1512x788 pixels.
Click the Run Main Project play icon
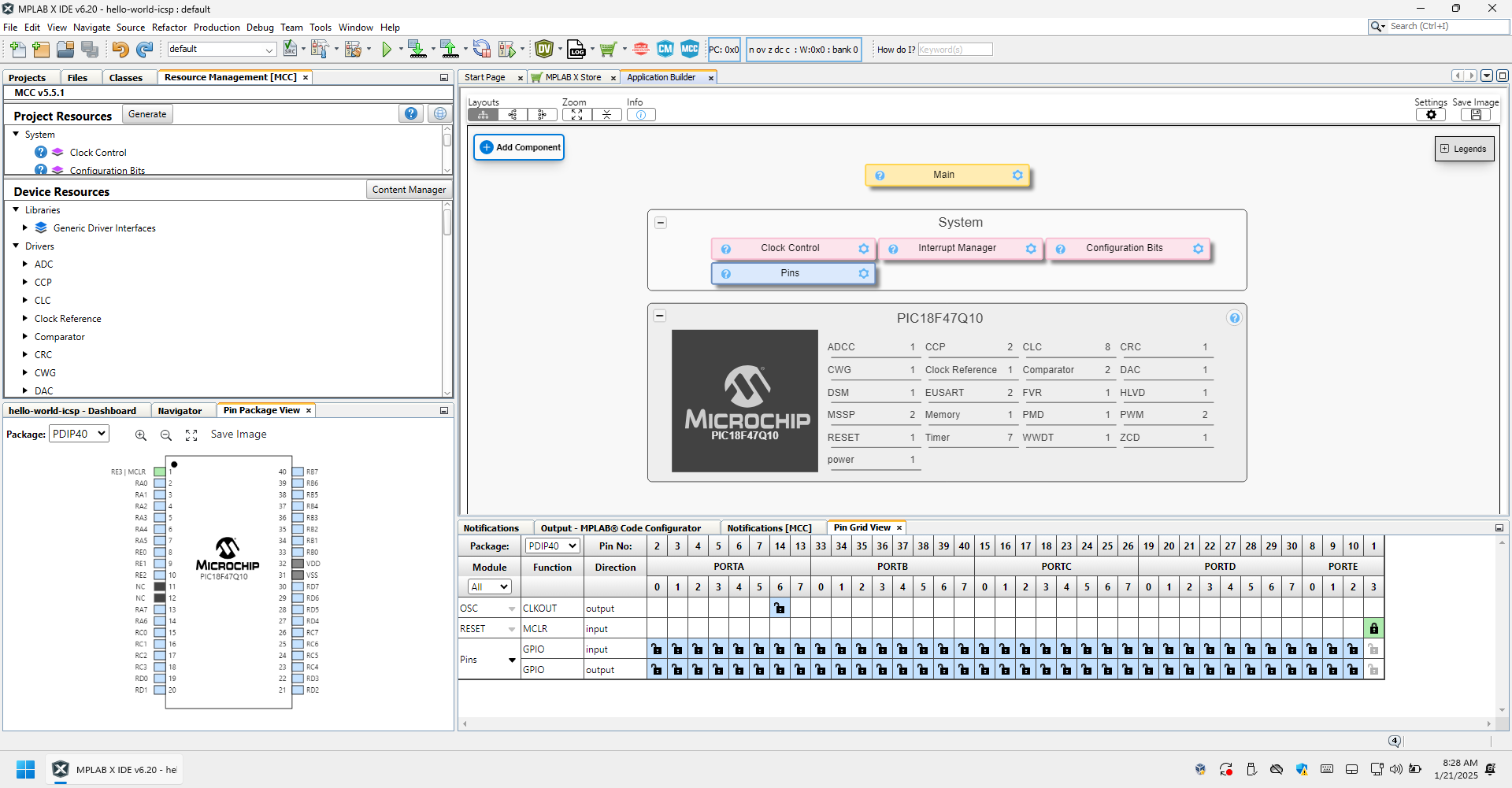[x=387, y=50]
